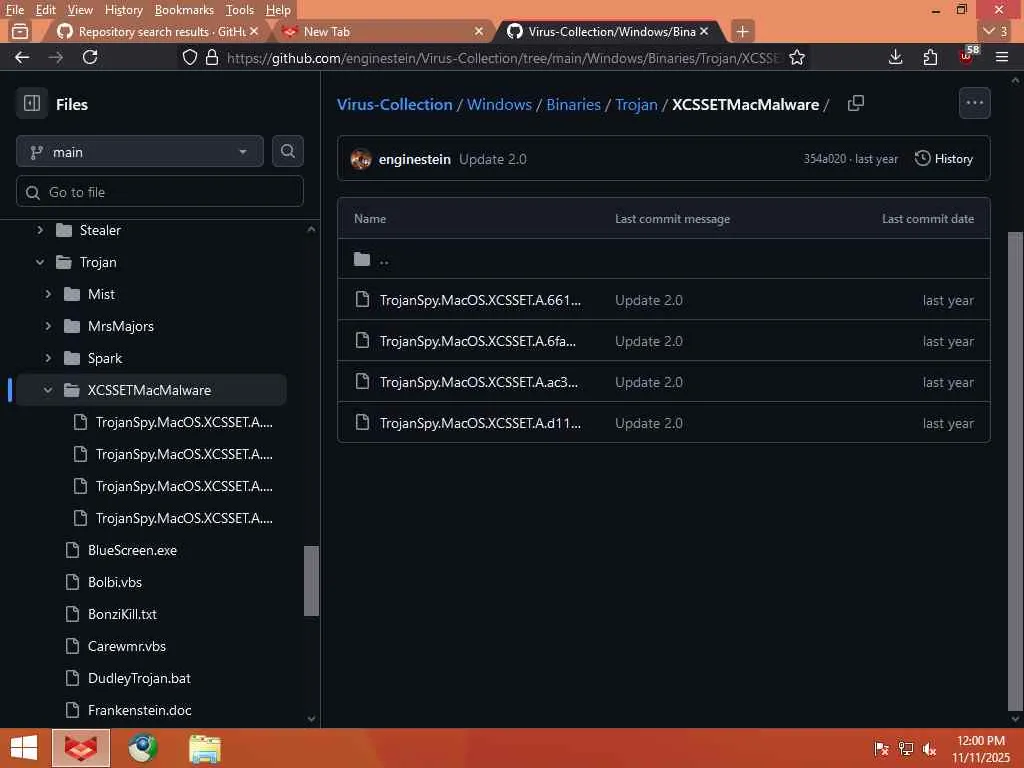The image size is (1024, 768).
Task: Select BlueScreen.exe in file tree
Action: 132,551
